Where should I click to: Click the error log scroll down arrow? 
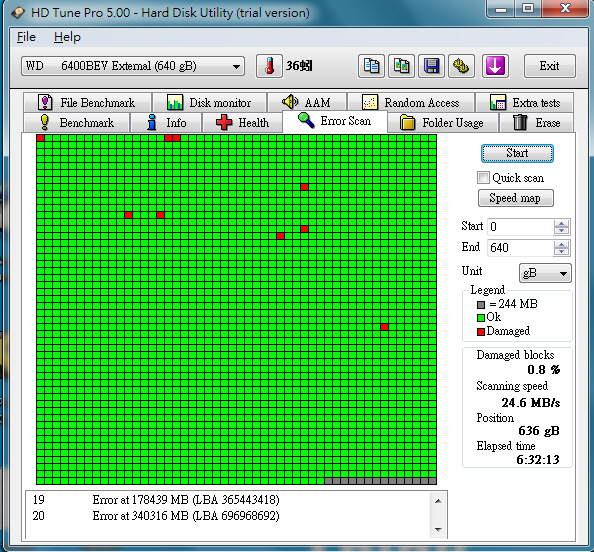pos(438,530)
